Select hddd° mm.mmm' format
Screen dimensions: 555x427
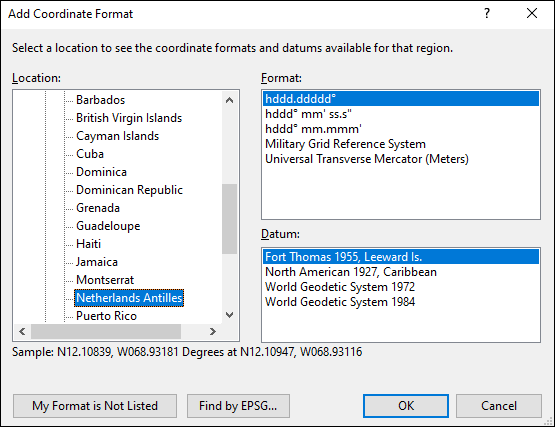tap(401, 129)
